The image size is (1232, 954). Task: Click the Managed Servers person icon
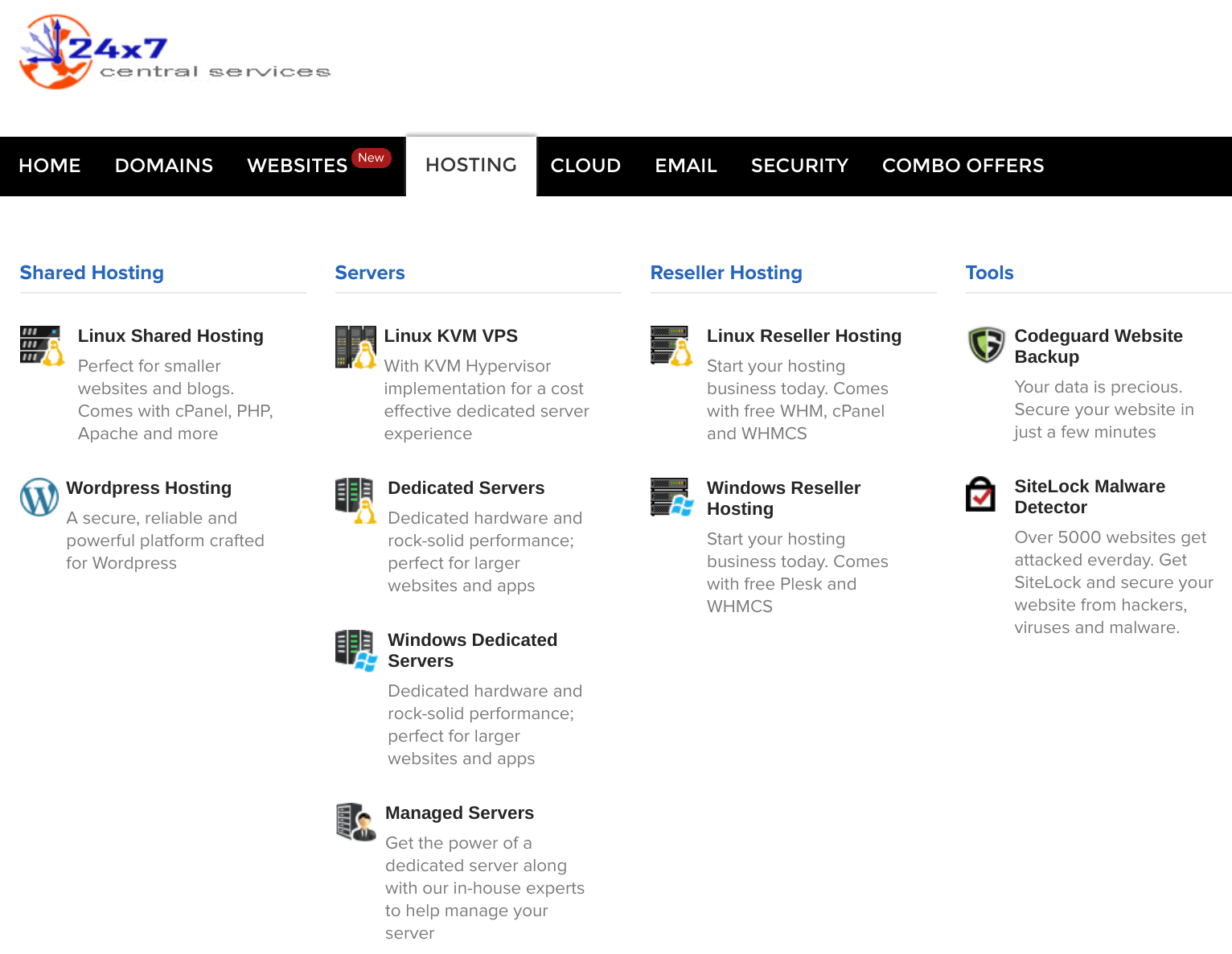tap(356, 821)
